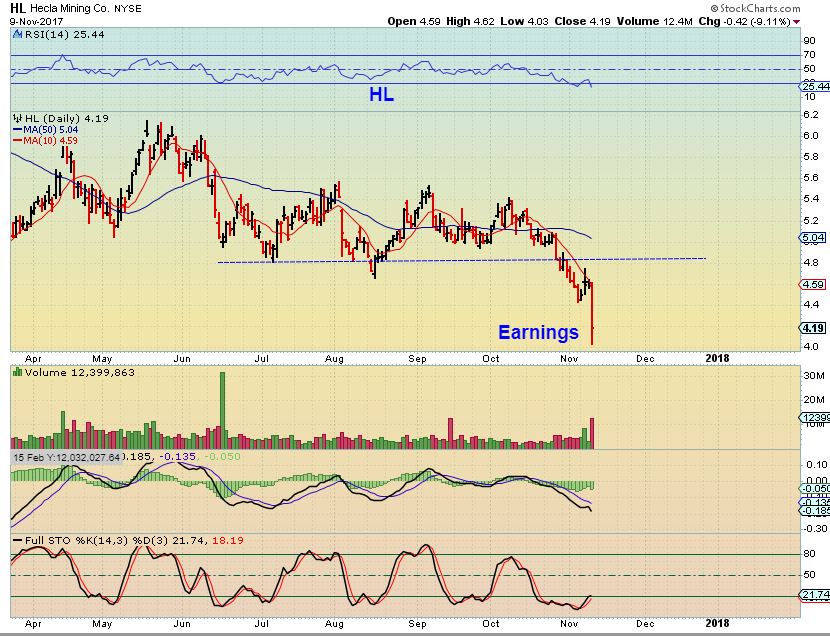The image size is (830, 636).
Task: Click the MA(50) 5.04 legend text
Action: tap(50, 130)
